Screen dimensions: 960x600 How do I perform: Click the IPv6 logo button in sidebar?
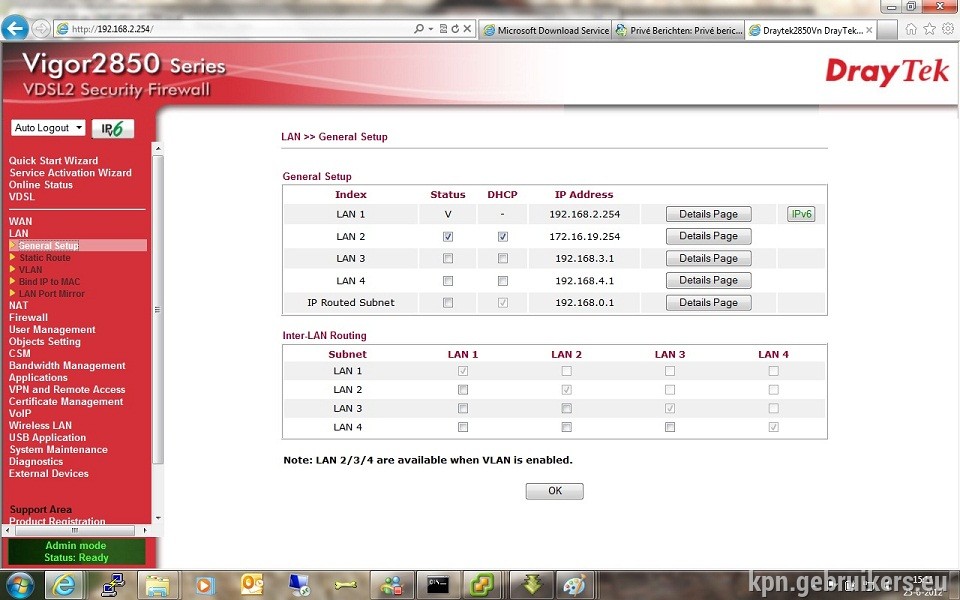pos(113,129)
